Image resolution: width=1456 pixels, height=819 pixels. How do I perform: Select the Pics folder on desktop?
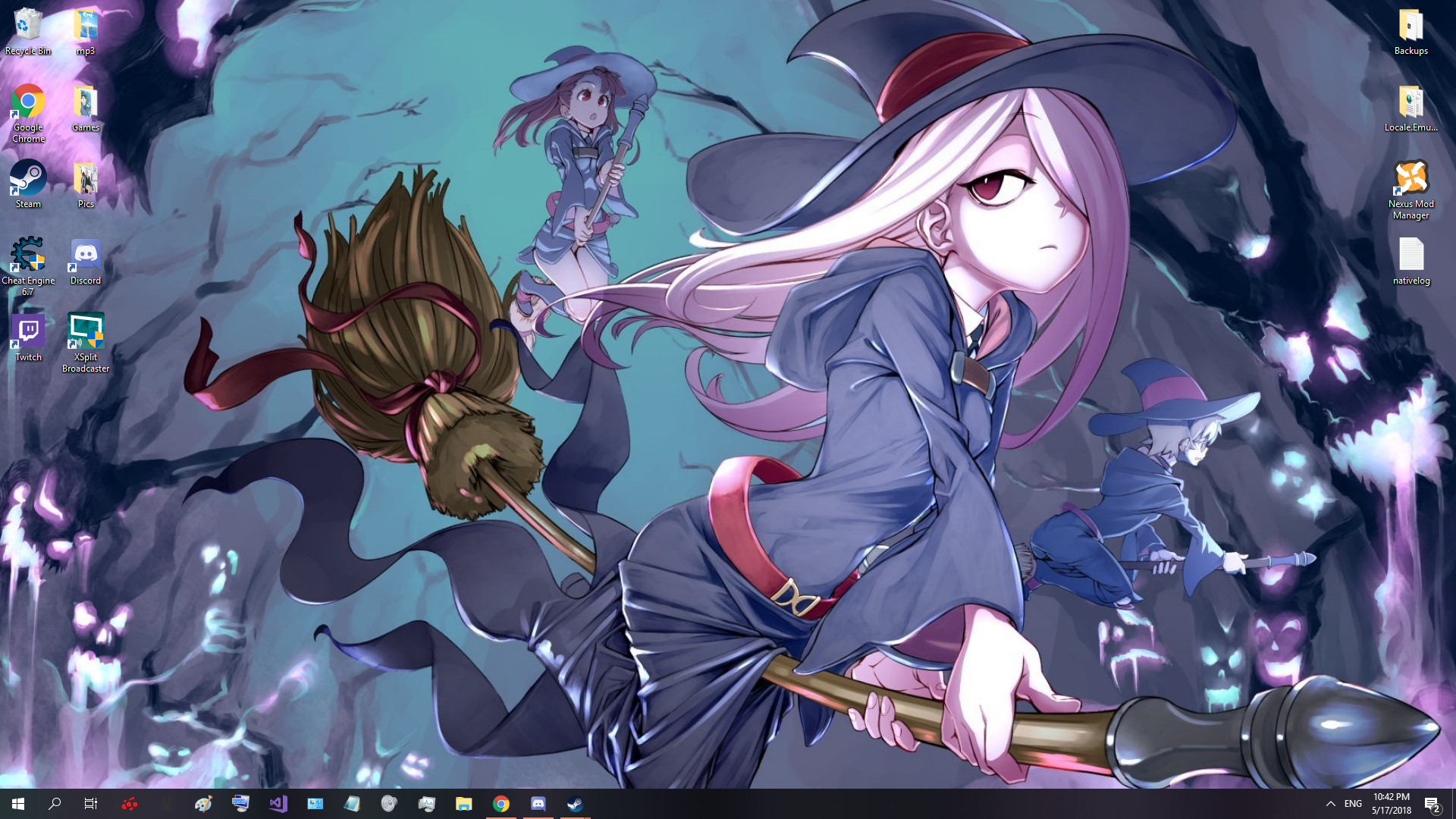click(x=86, y=185)
